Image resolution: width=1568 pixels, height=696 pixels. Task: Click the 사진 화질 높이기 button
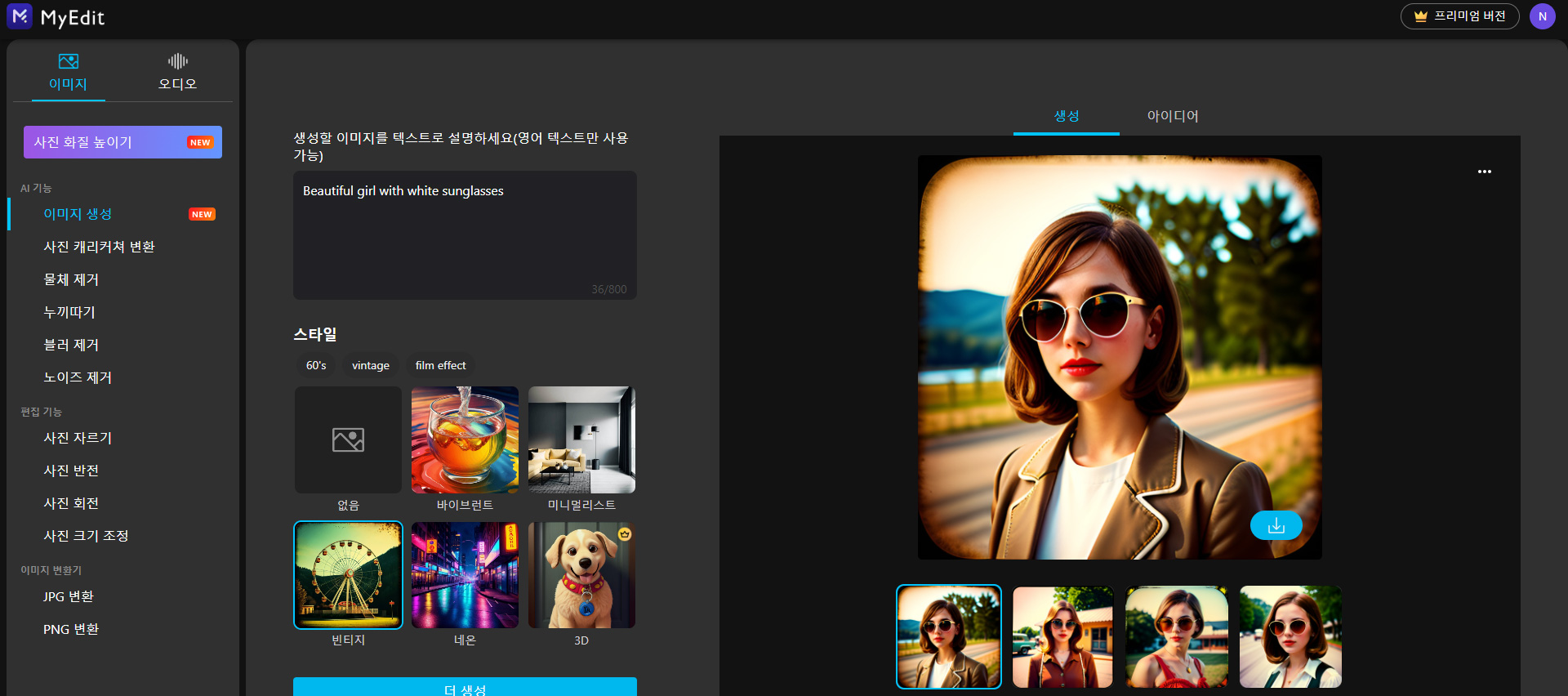click(x=122, y=142)
